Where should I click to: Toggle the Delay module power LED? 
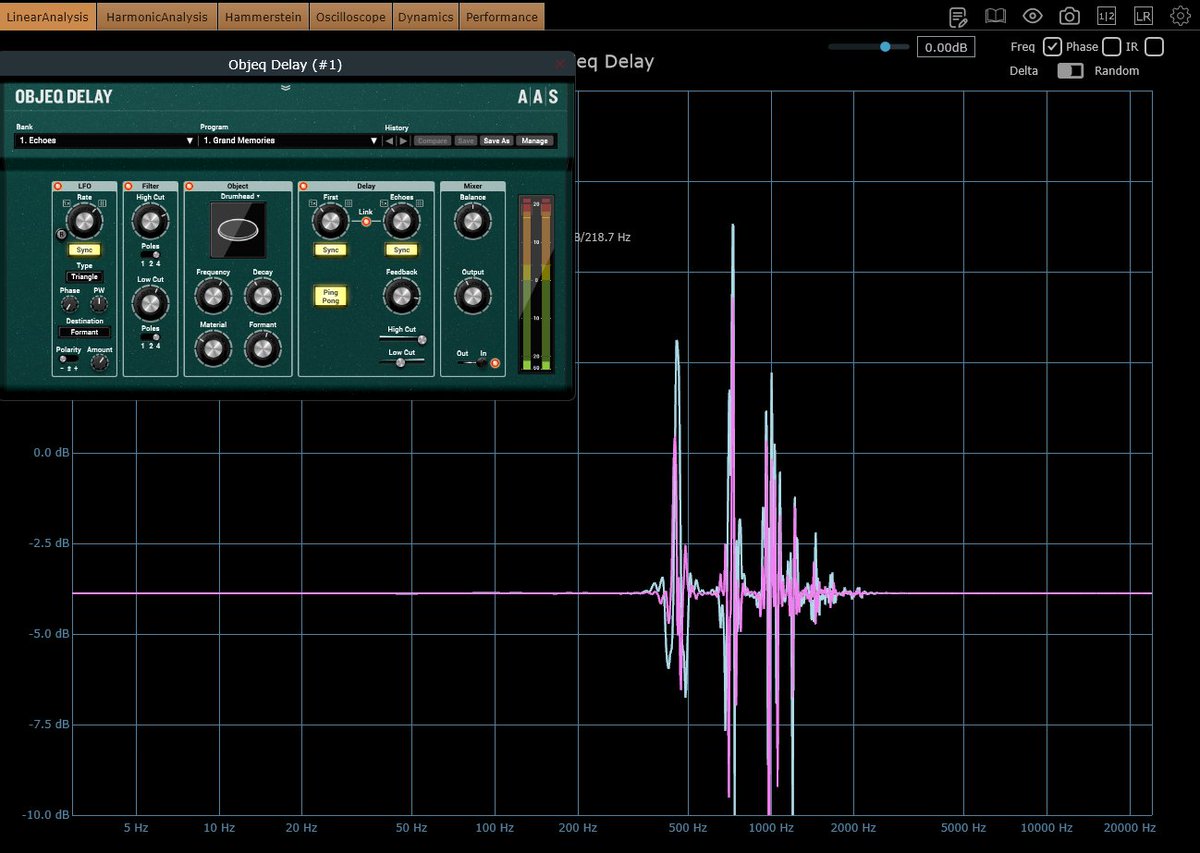coord(303,187)
